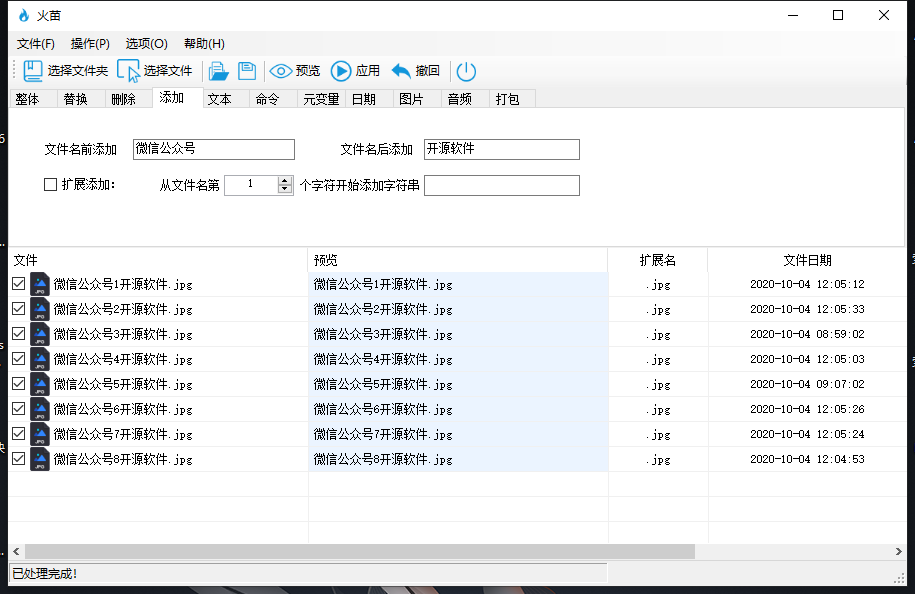Click the 文件名前添加 input field
915x594 pixels.
[214, 149]
